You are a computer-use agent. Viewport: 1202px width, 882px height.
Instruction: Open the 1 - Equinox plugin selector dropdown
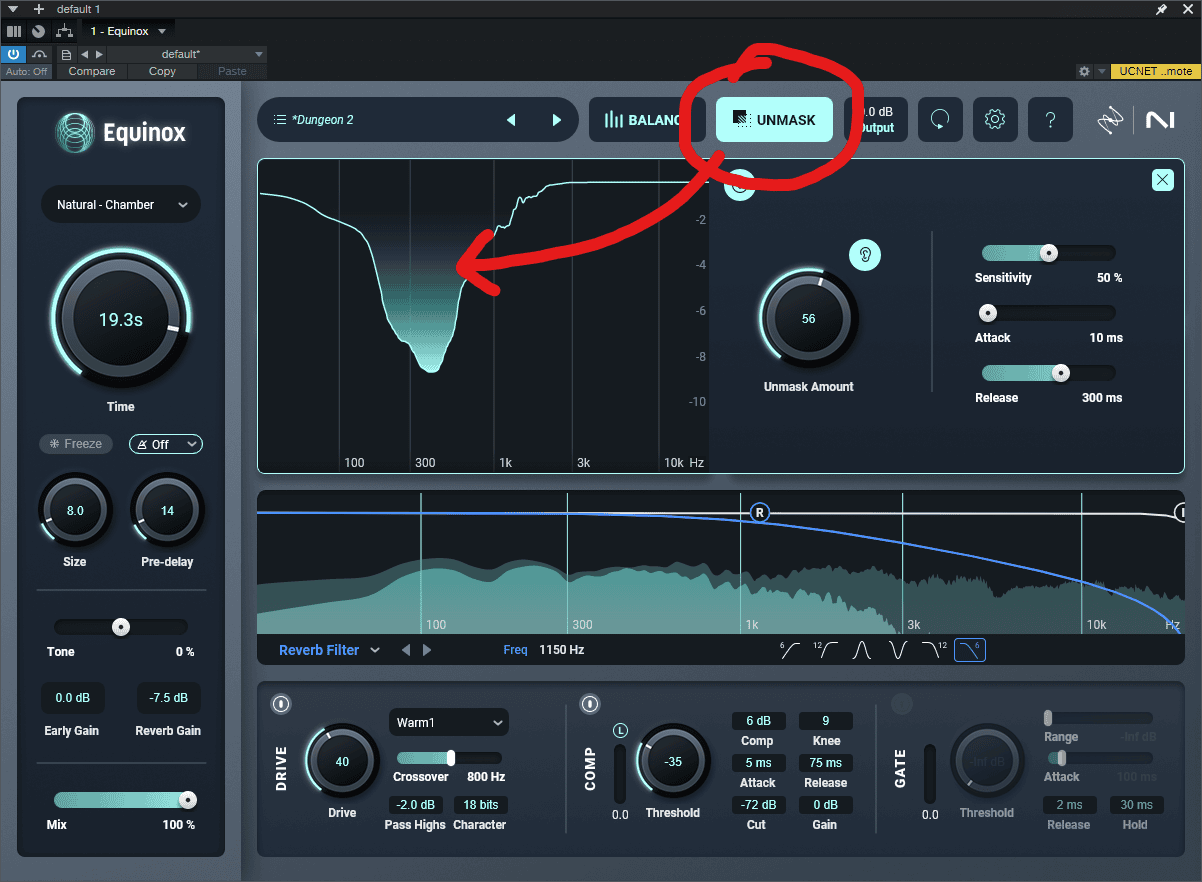[128, 31]
